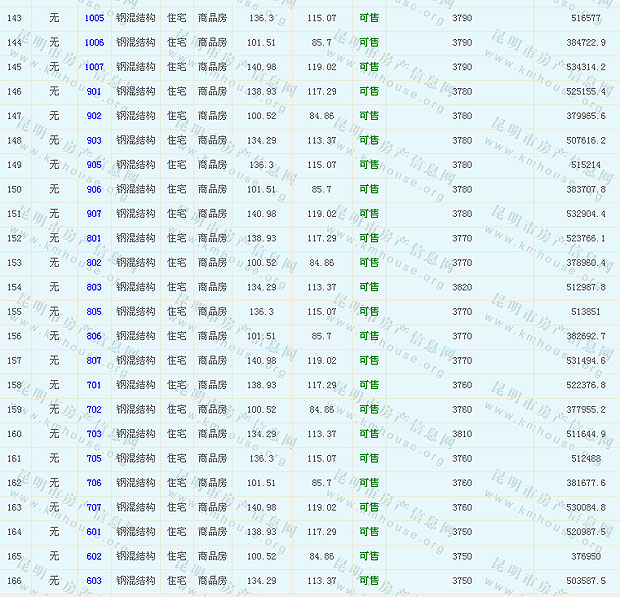The image size is (620, 597).
Task: View room 903 details
Action: coord(94,141)
